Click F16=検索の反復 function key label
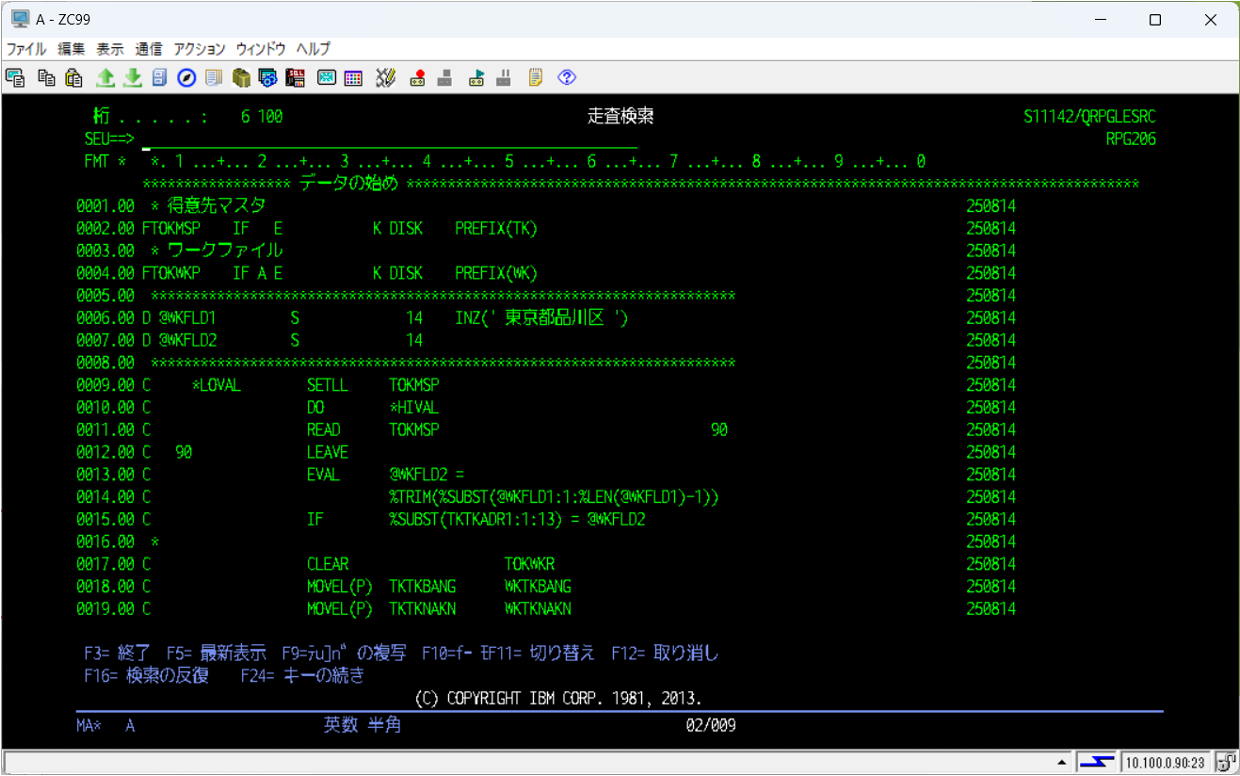1240x776 pixels. click(146, 675)
